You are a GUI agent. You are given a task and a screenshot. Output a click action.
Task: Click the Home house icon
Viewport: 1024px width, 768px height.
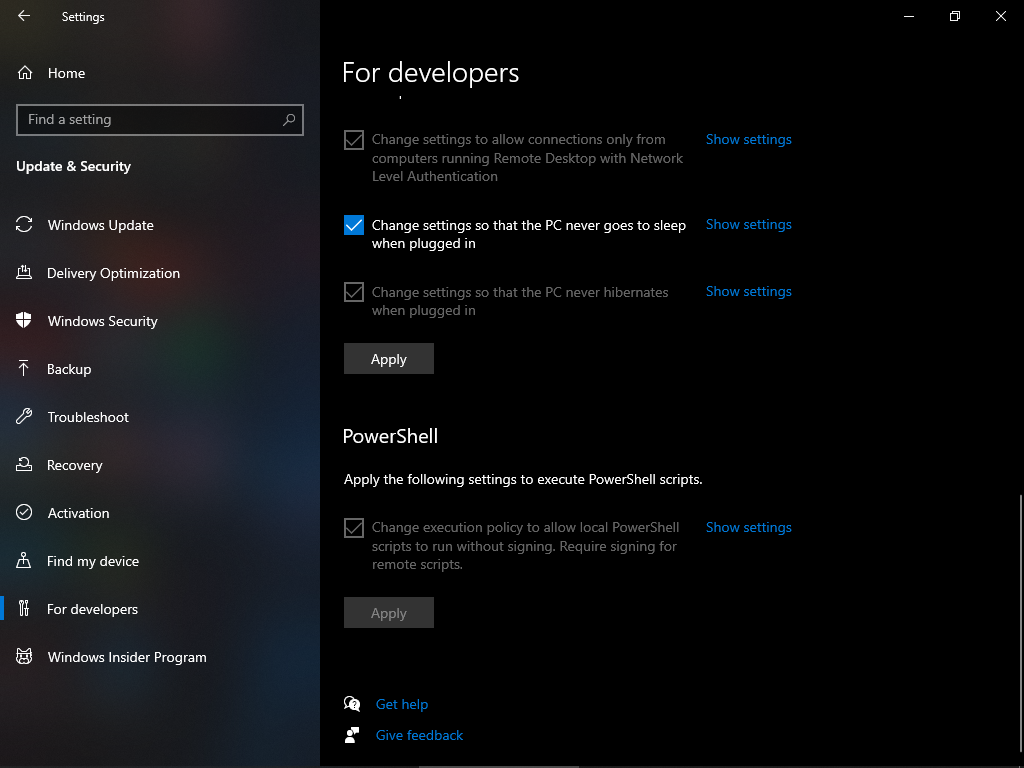pyautogui.click(x=25, y=73)
